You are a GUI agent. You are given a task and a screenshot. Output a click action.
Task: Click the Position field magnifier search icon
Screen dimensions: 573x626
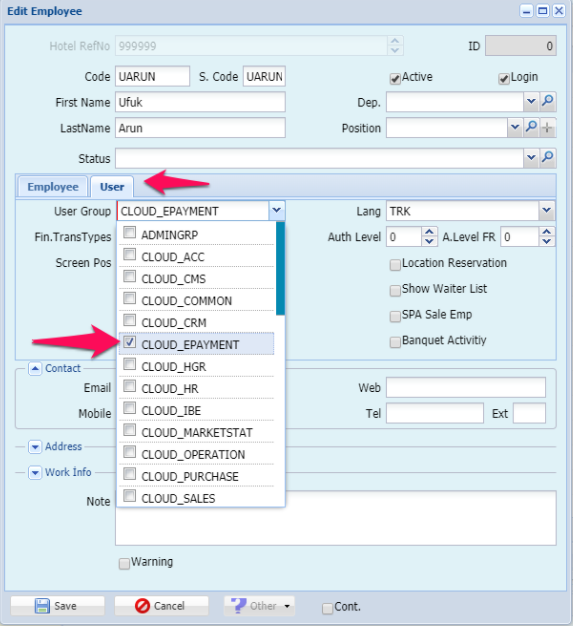531,128
